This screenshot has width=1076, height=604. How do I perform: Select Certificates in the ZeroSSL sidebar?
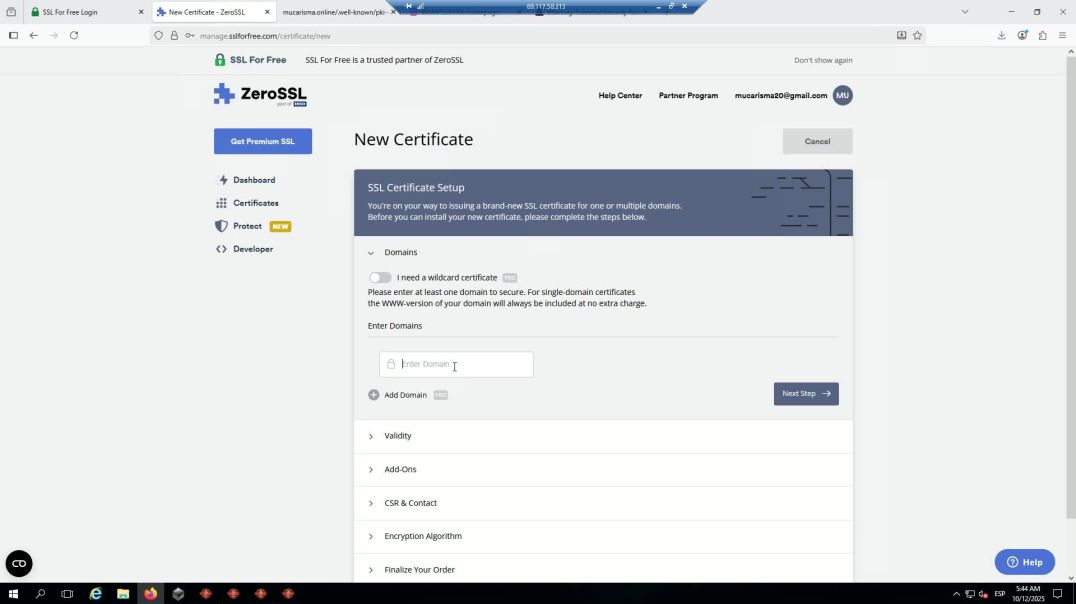[x=256, y=203]
